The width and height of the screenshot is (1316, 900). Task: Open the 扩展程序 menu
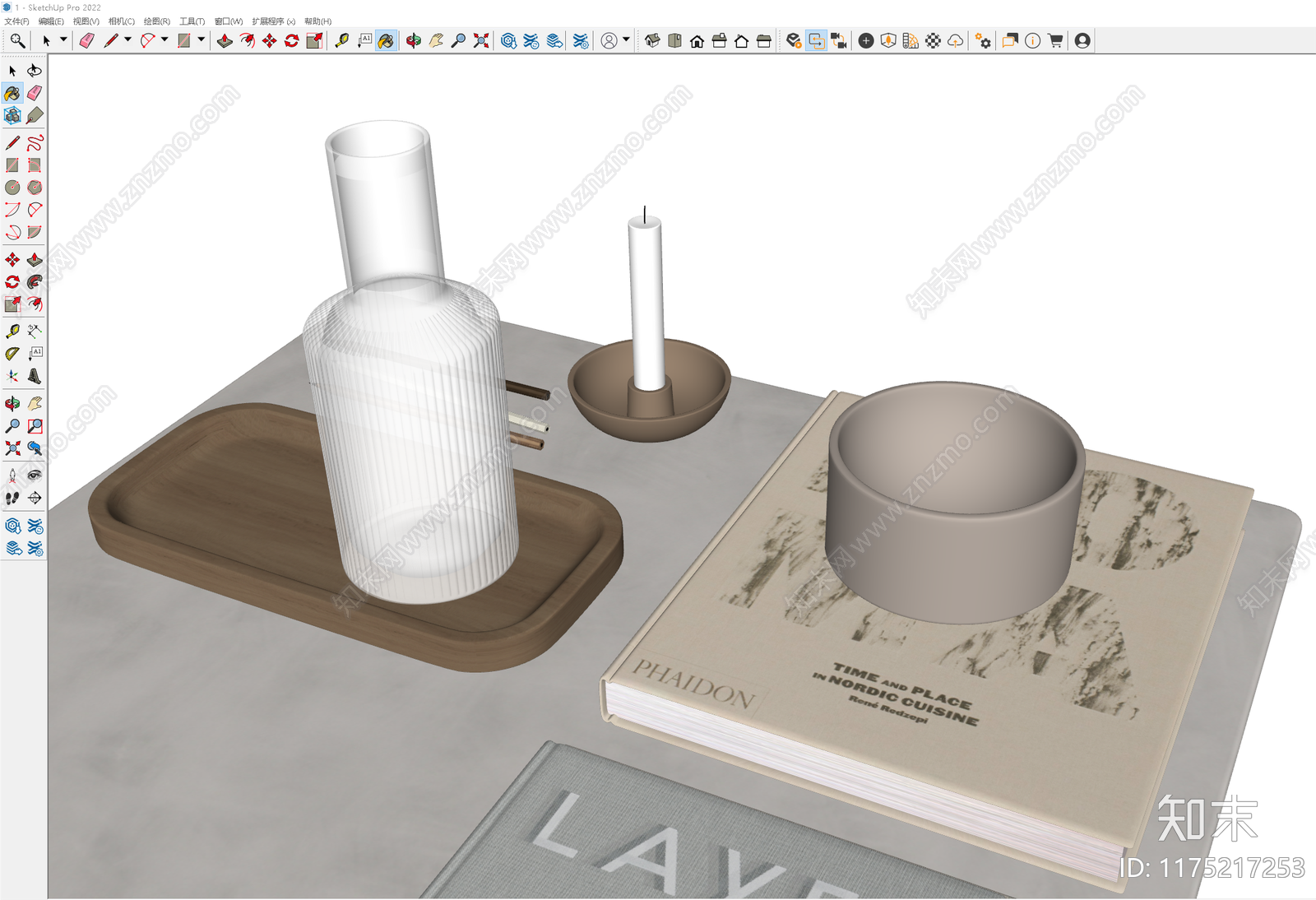[x=273, y=21]
